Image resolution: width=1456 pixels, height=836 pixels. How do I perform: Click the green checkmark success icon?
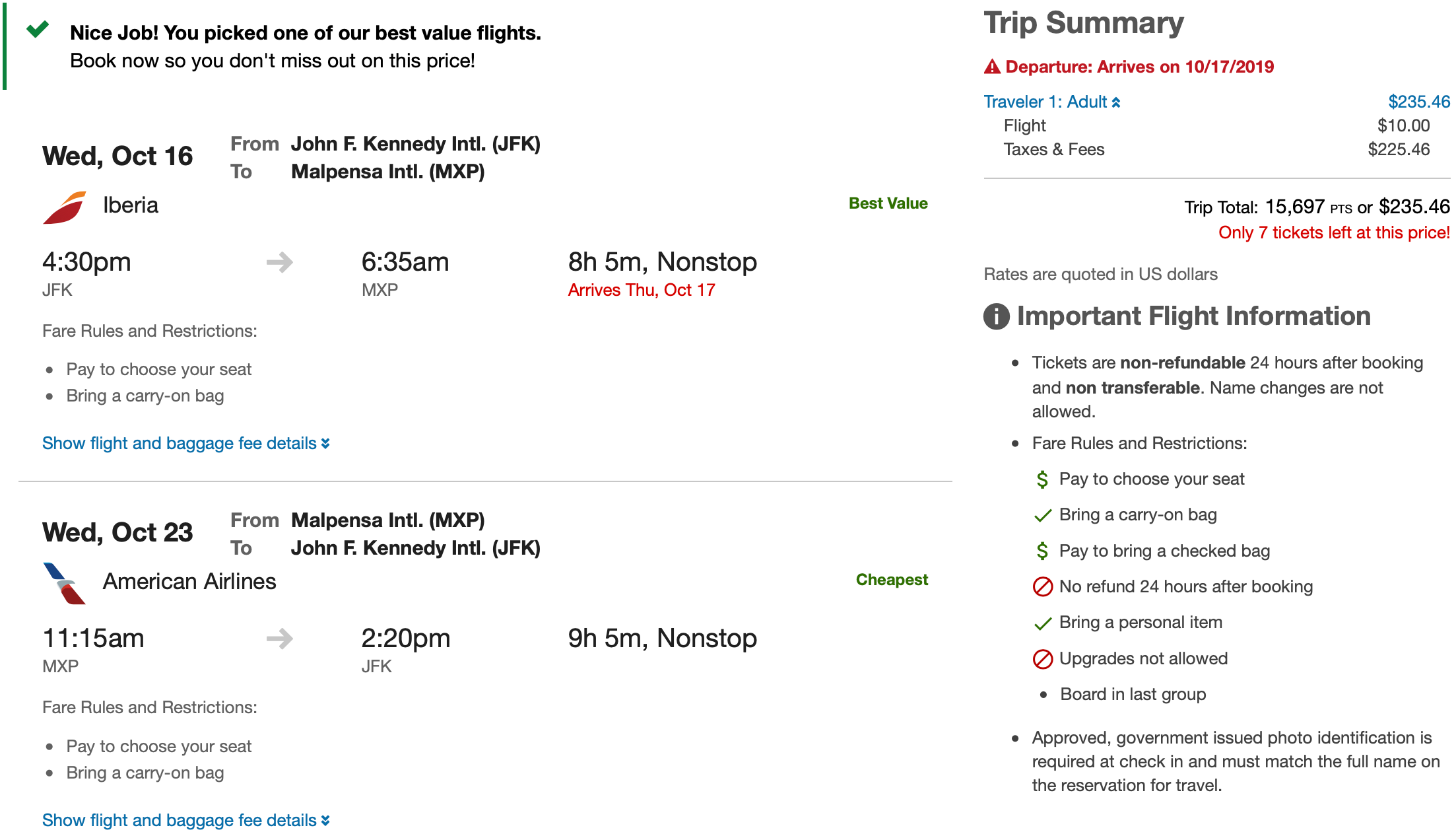pyautogui.click(x=38, y=29)
